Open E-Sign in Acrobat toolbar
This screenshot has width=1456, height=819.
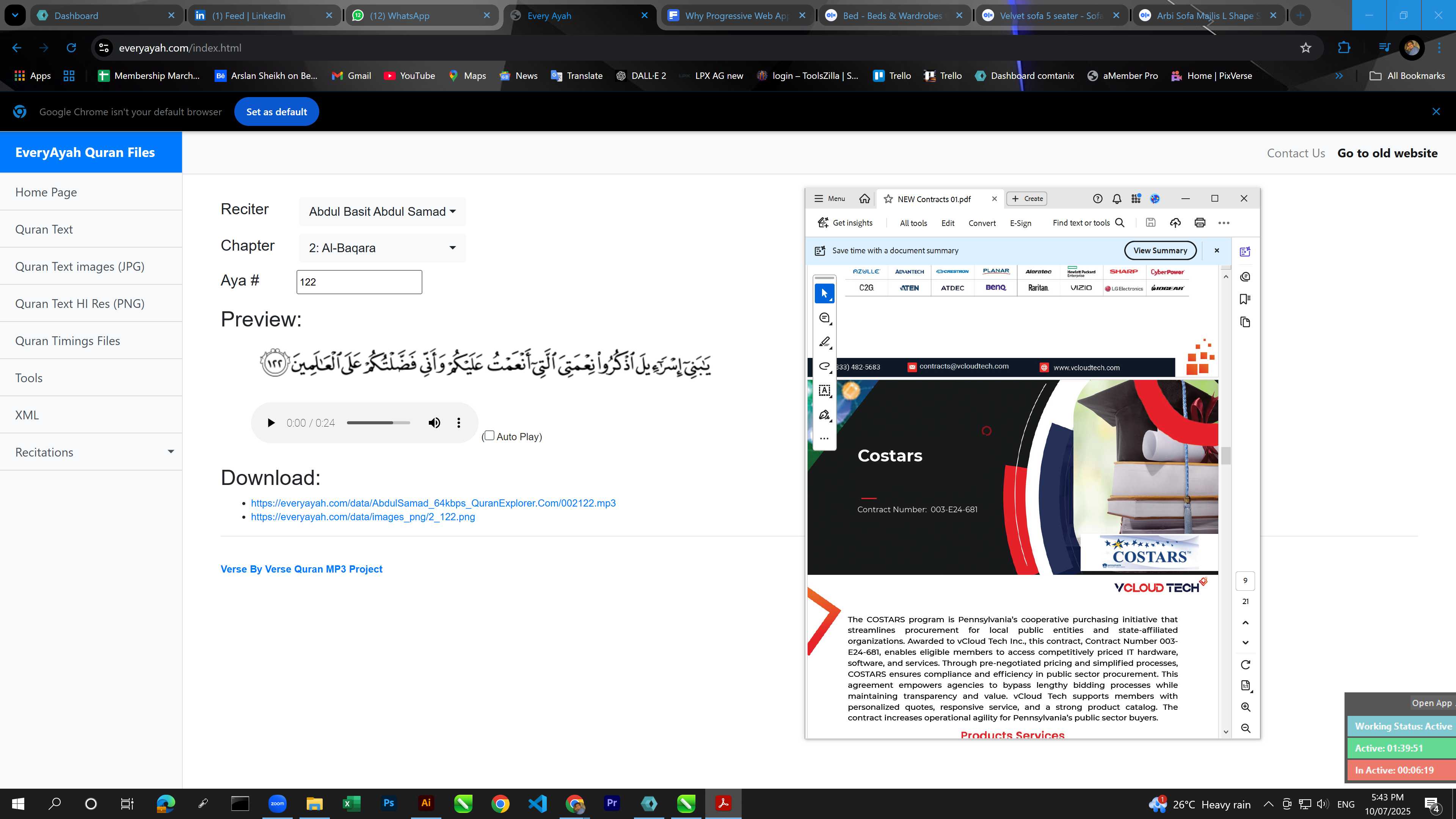point(1020,223)
